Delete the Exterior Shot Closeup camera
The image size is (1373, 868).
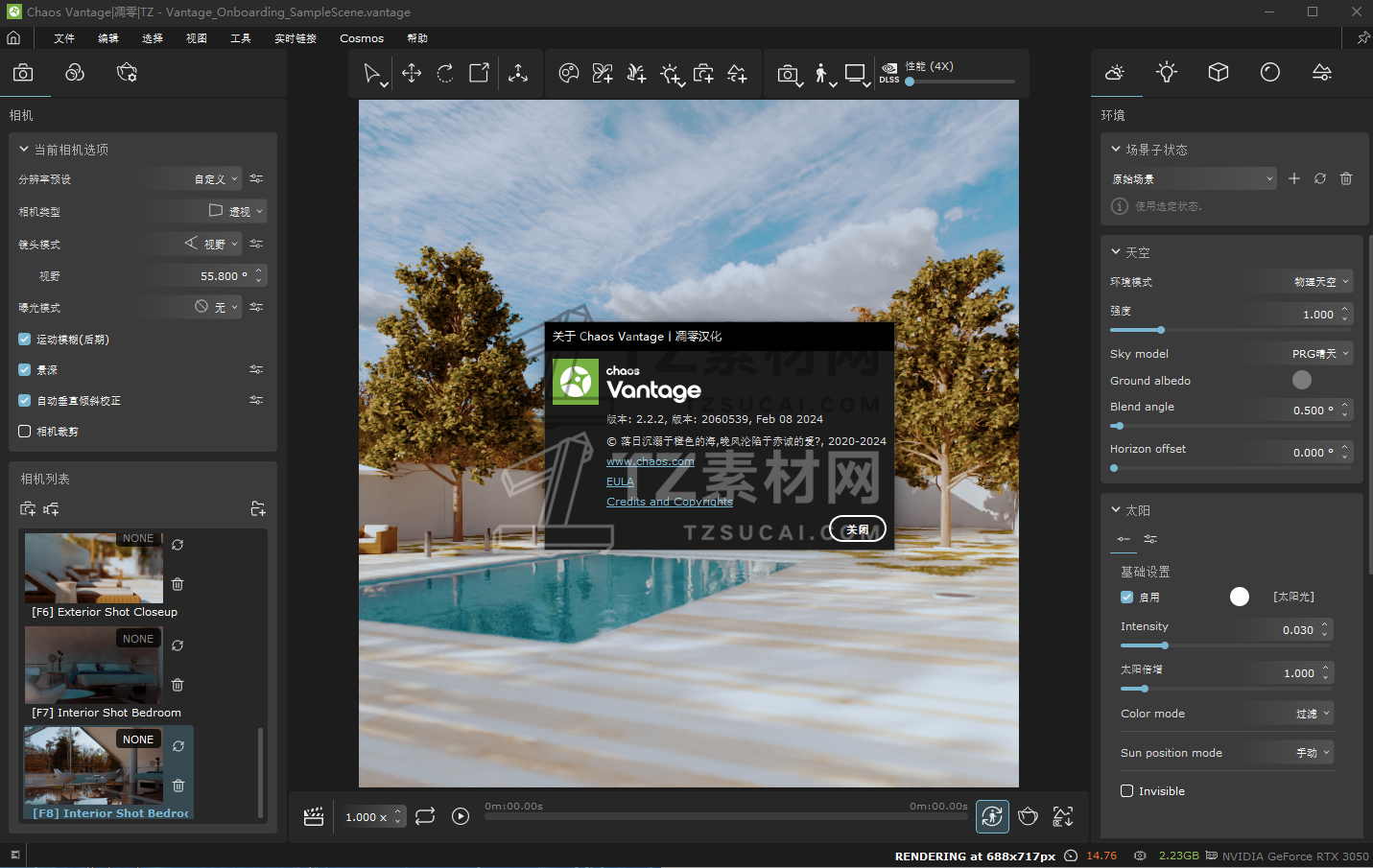pyautogui.click(x=178, y=584)
